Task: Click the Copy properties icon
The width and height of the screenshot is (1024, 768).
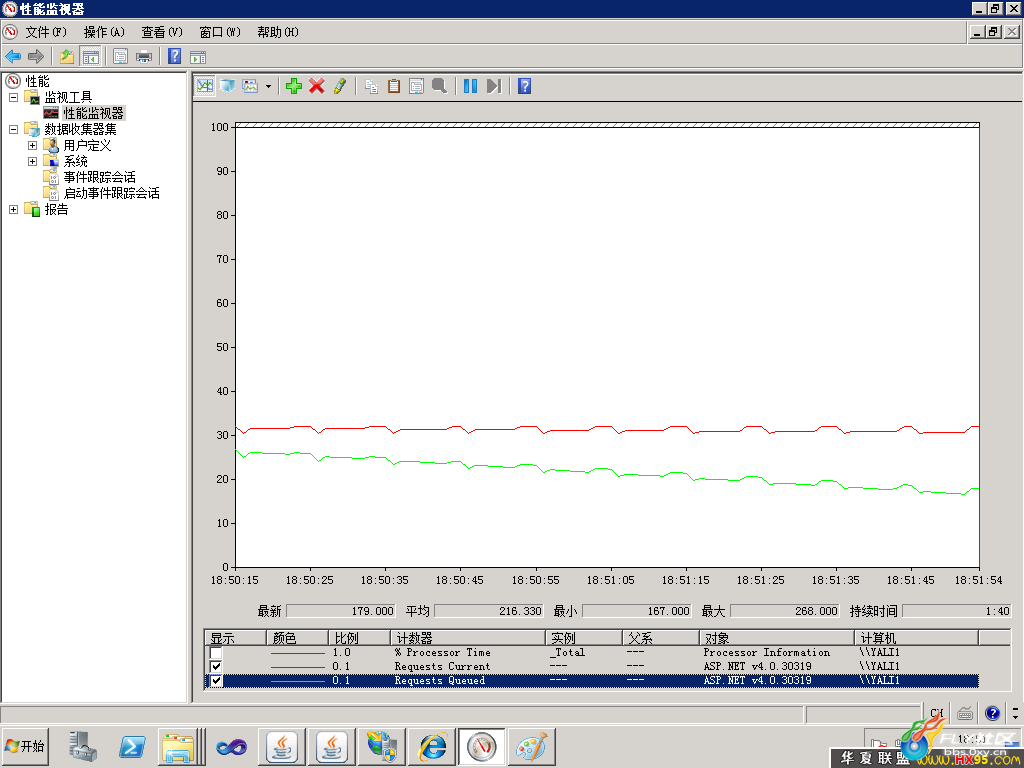Action: point(371,86)
